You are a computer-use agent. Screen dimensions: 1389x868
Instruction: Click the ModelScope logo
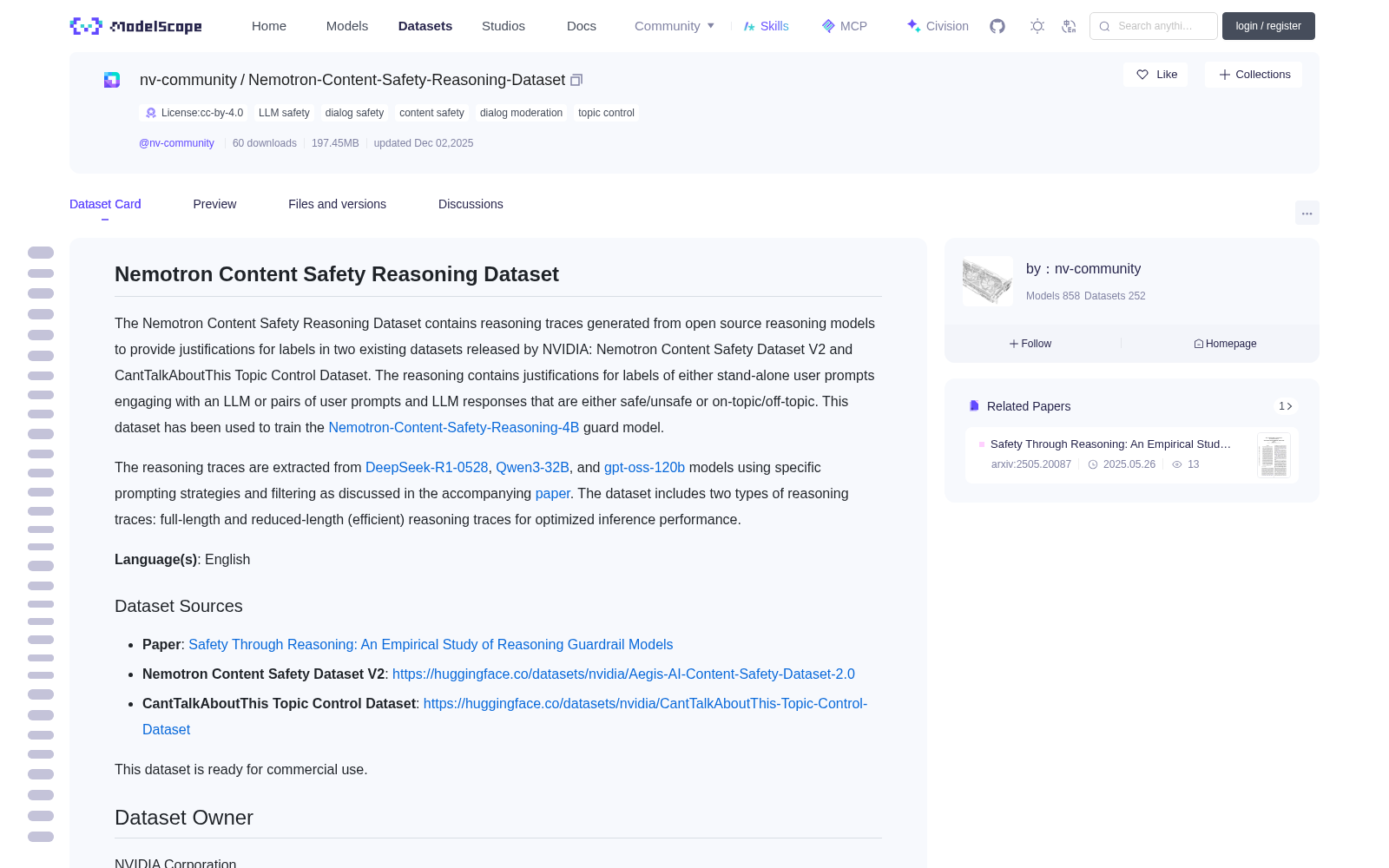(136, 26)
